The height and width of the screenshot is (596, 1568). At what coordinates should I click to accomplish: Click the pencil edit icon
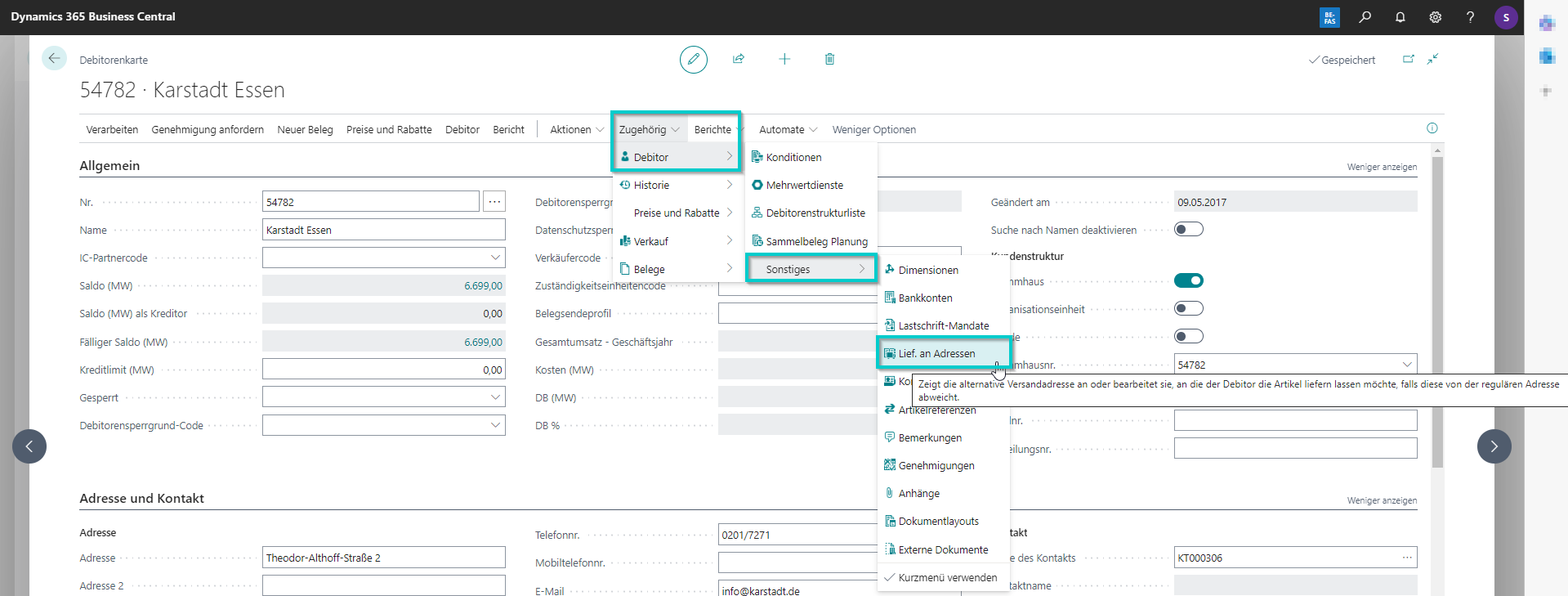coord(693,60)
